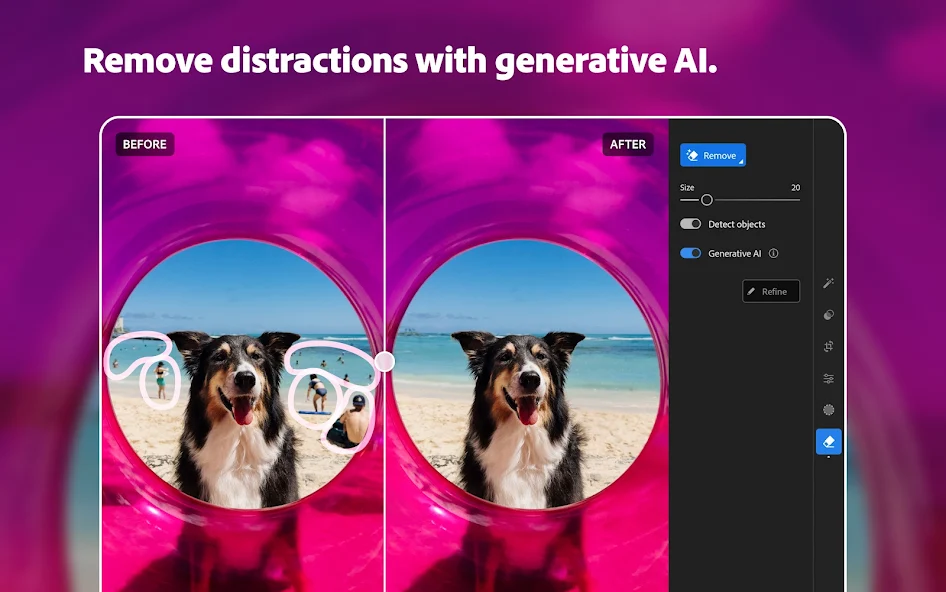Click the Size value showing 20

[795, 187]
